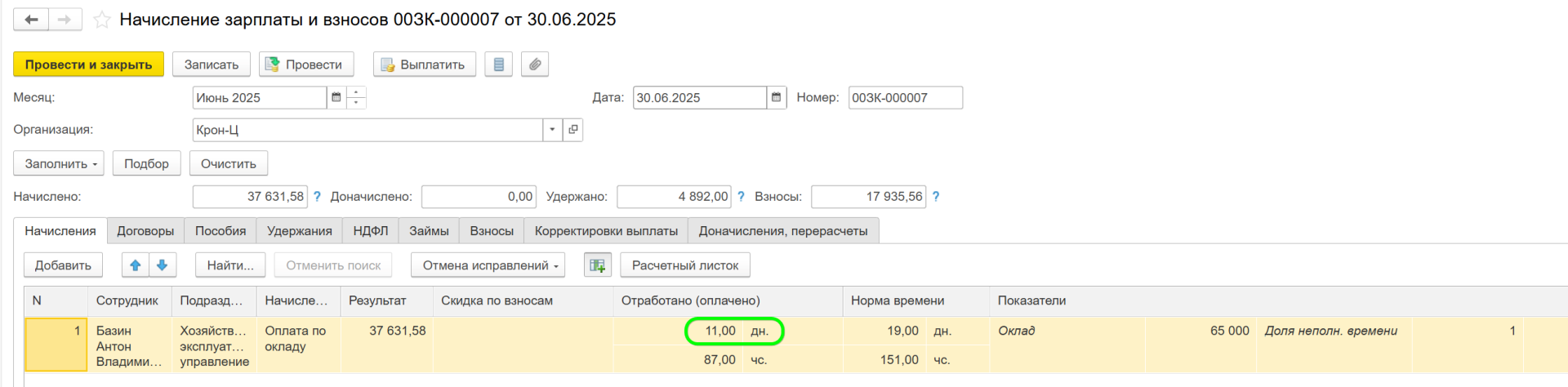
Task: Step the Месяц value with spinner
Action: click(356, 97)
